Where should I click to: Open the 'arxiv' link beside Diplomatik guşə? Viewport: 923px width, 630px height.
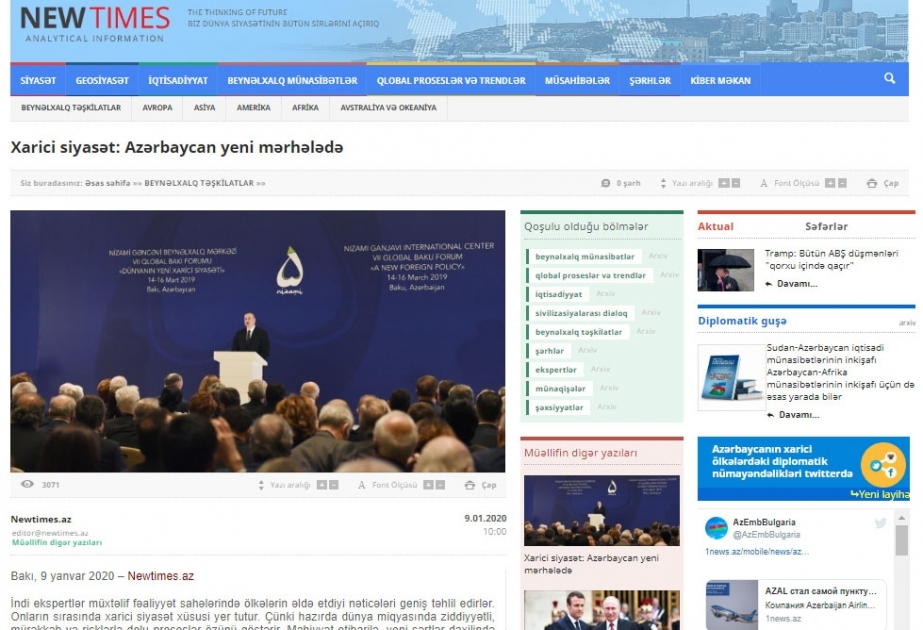[x=907, y=323]
